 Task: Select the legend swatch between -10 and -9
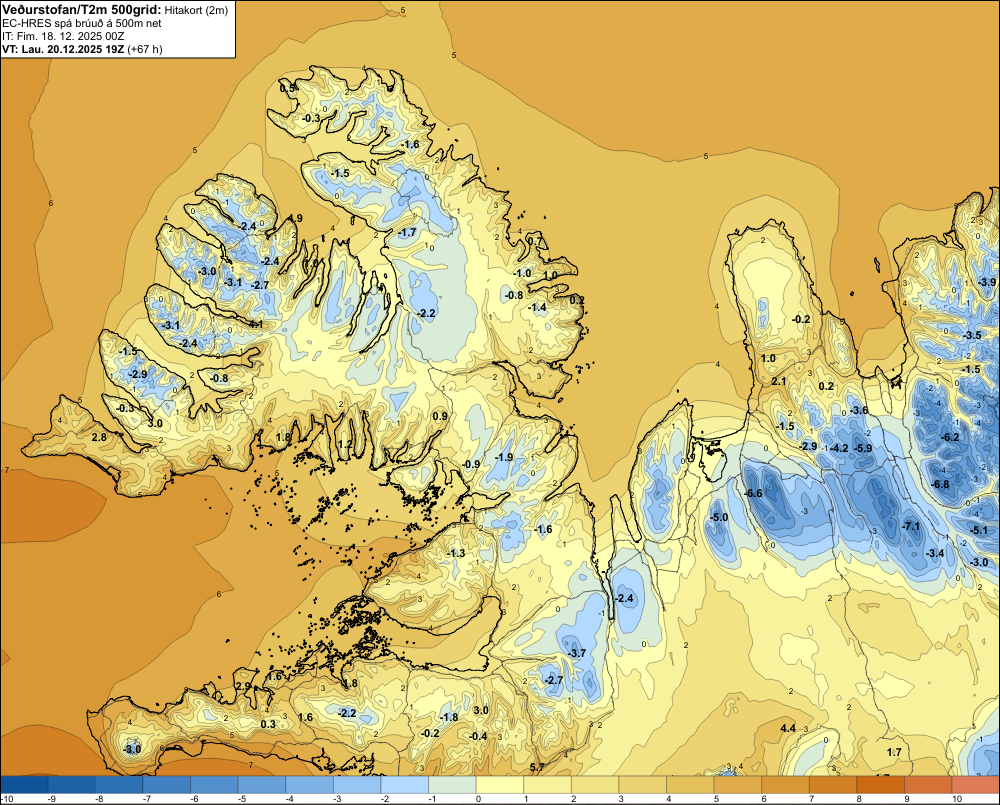pos(24,784)
